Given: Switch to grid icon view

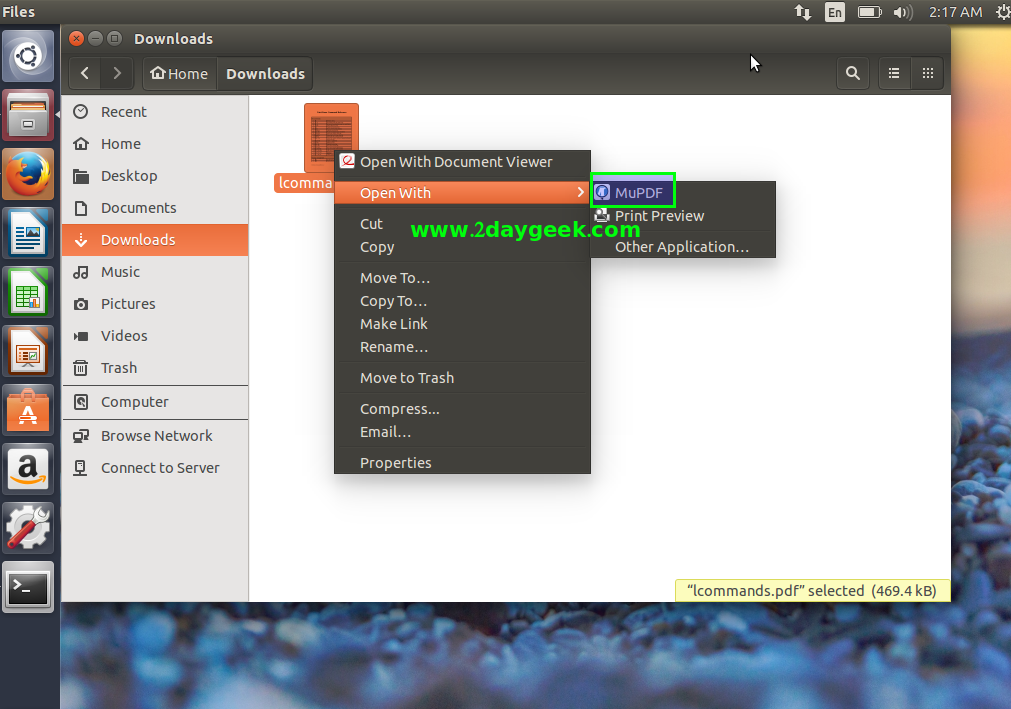Looking at the screenshot, I should click(928, 73).
